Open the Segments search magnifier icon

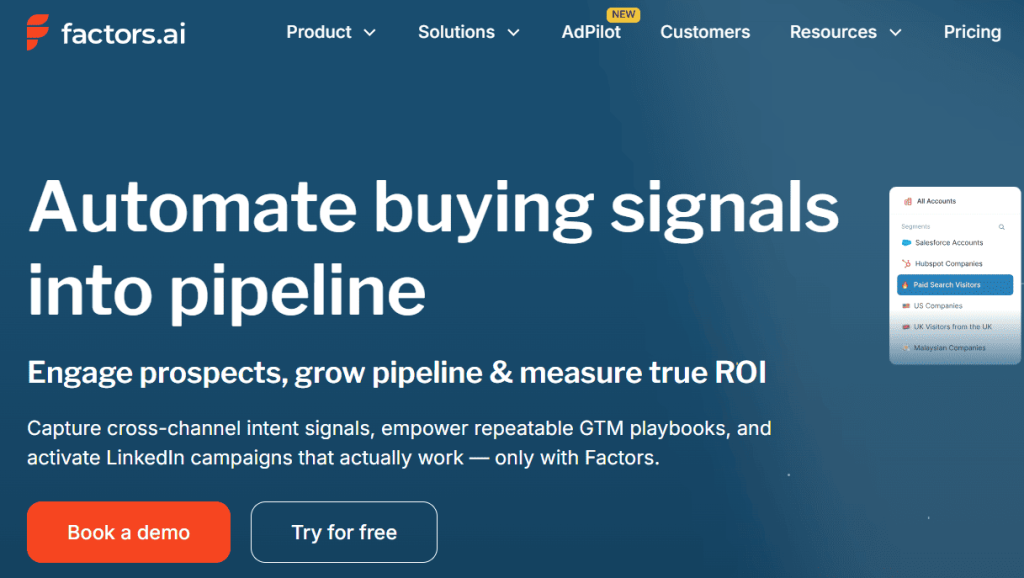tap(1002, 227)
